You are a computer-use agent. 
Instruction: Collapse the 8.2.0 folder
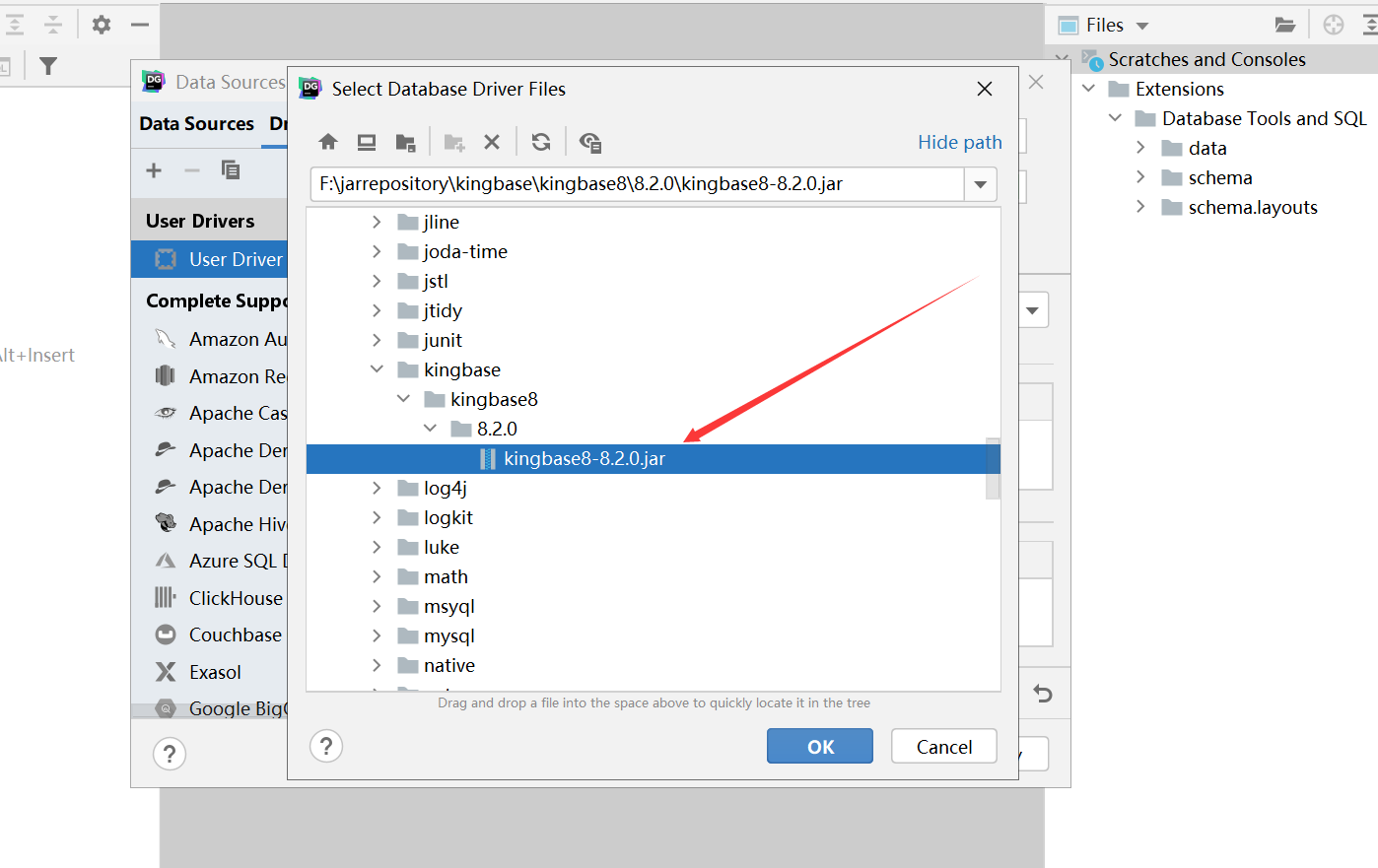tap(430, 429)
